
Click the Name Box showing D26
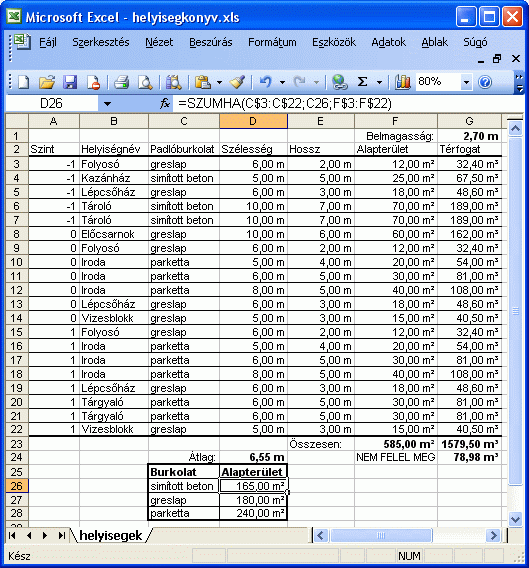coord(51,104)
